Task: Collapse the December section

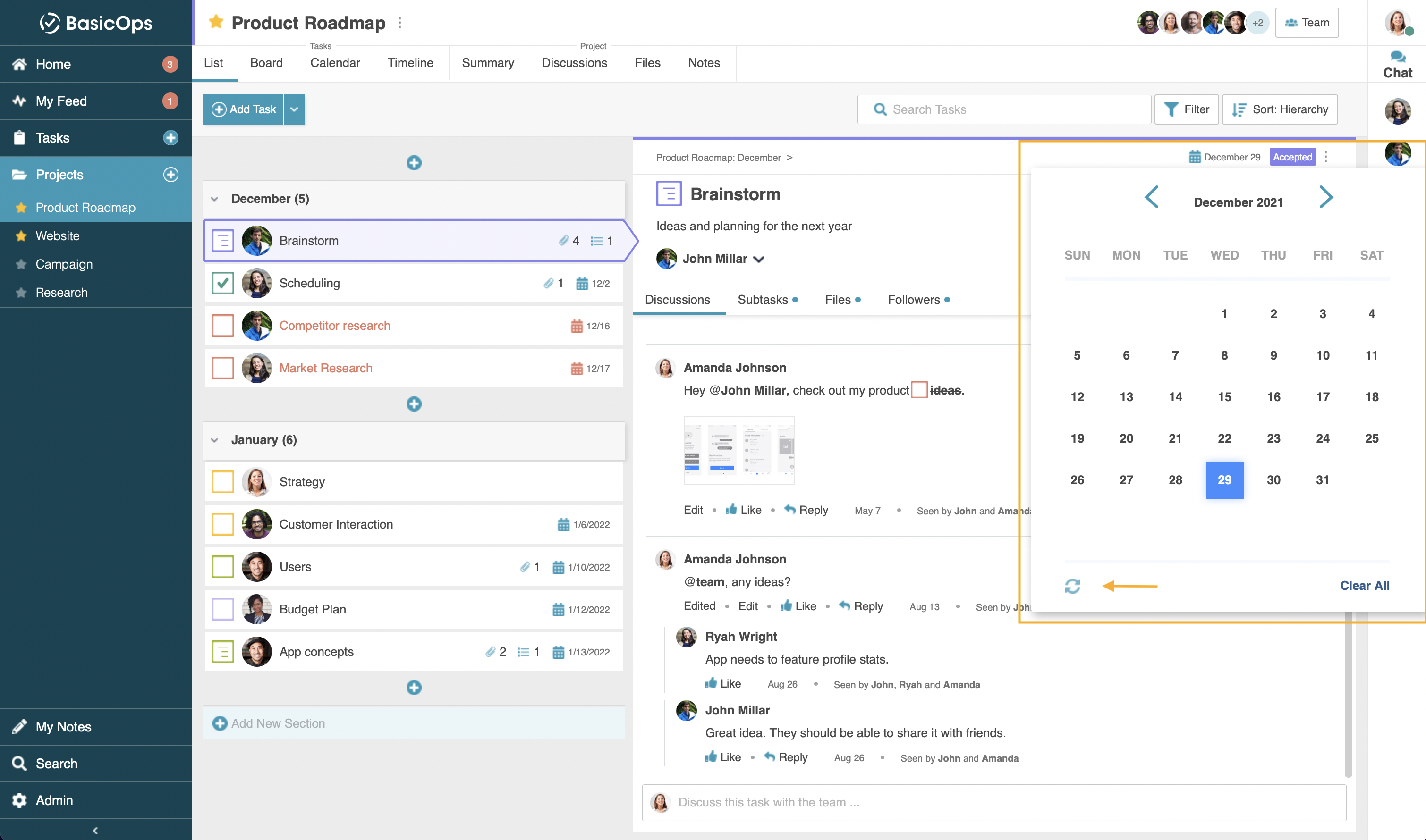Action: coord(214,199)
